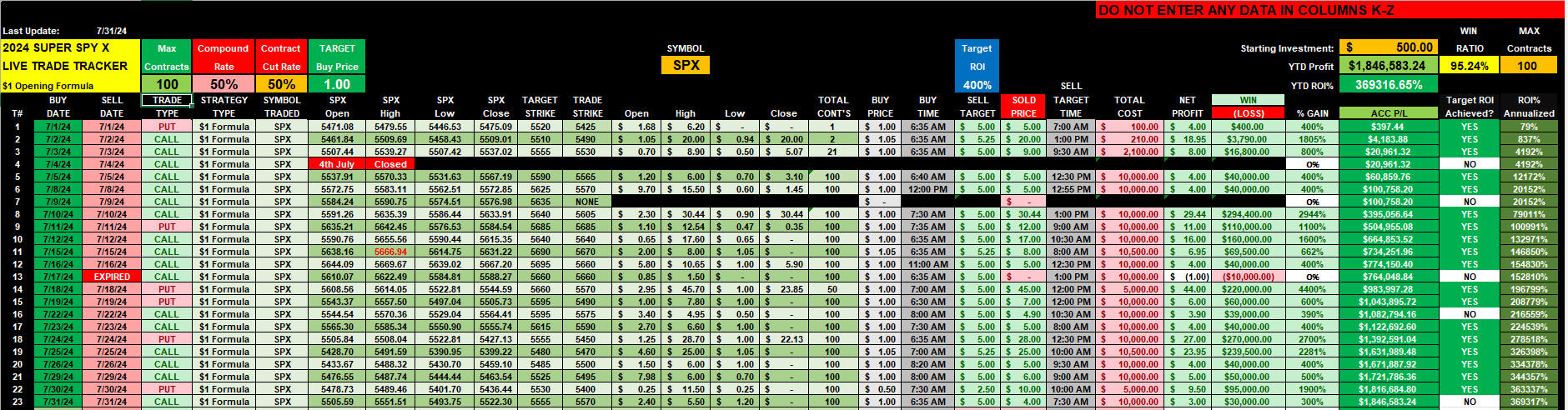This screenshot has height=410, width=1568.
Task: Select net profit 44.00 cell
Action: tap(1187, 289)
